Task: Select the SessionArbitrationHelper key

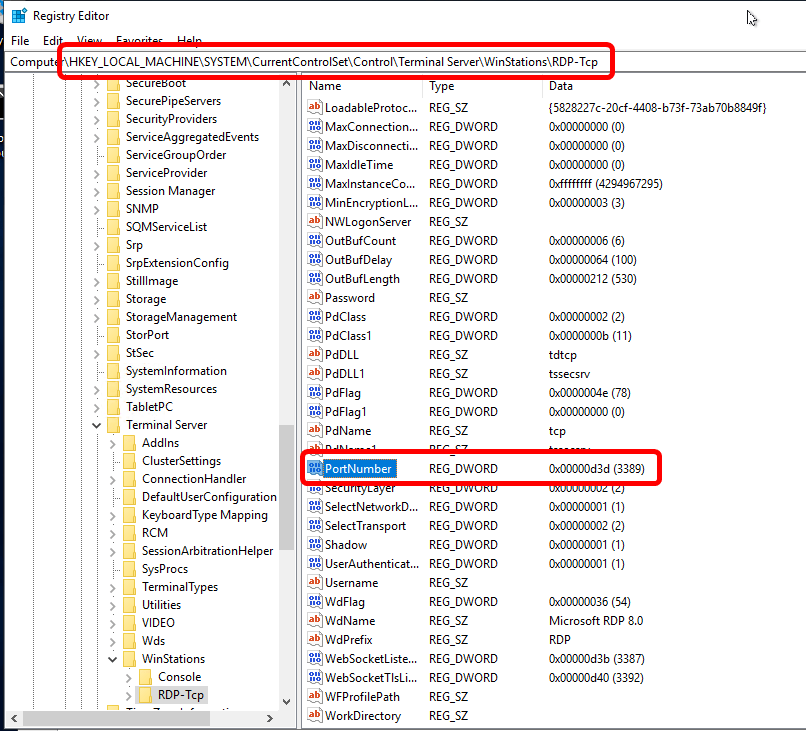Action: [x=207, y=551]
